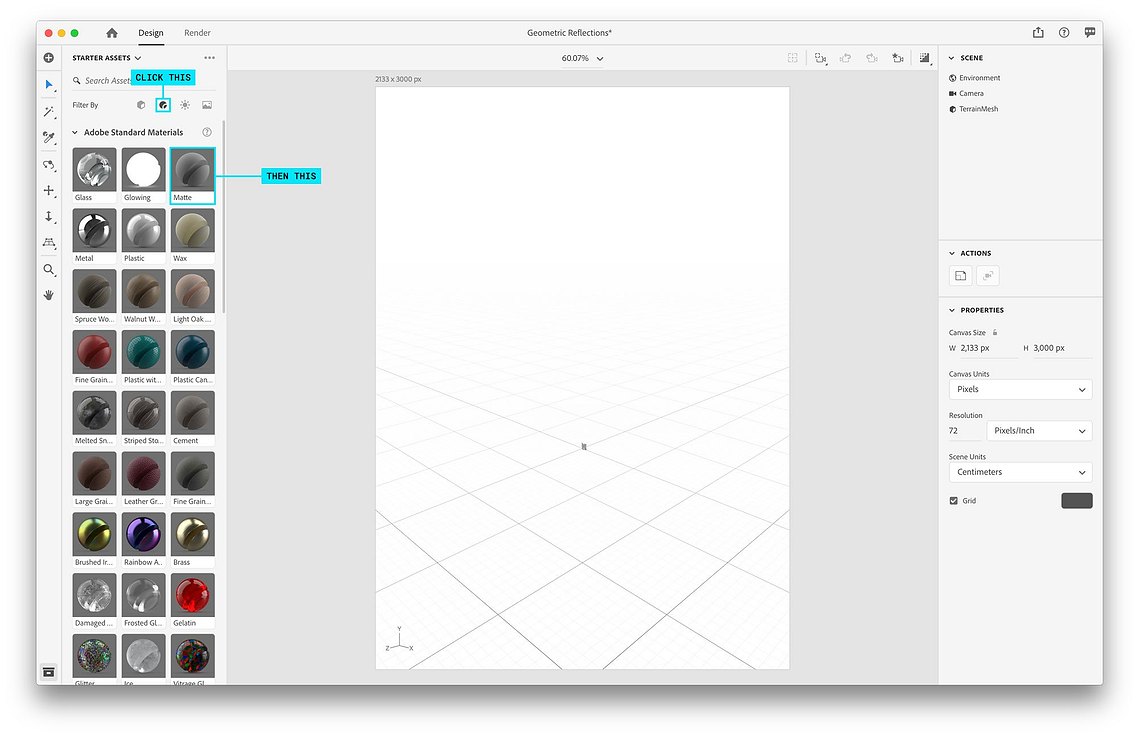Open the Scene Units Centimeters dropdown
Viewport: 1139px width, 736px height.
[1021, 472]
